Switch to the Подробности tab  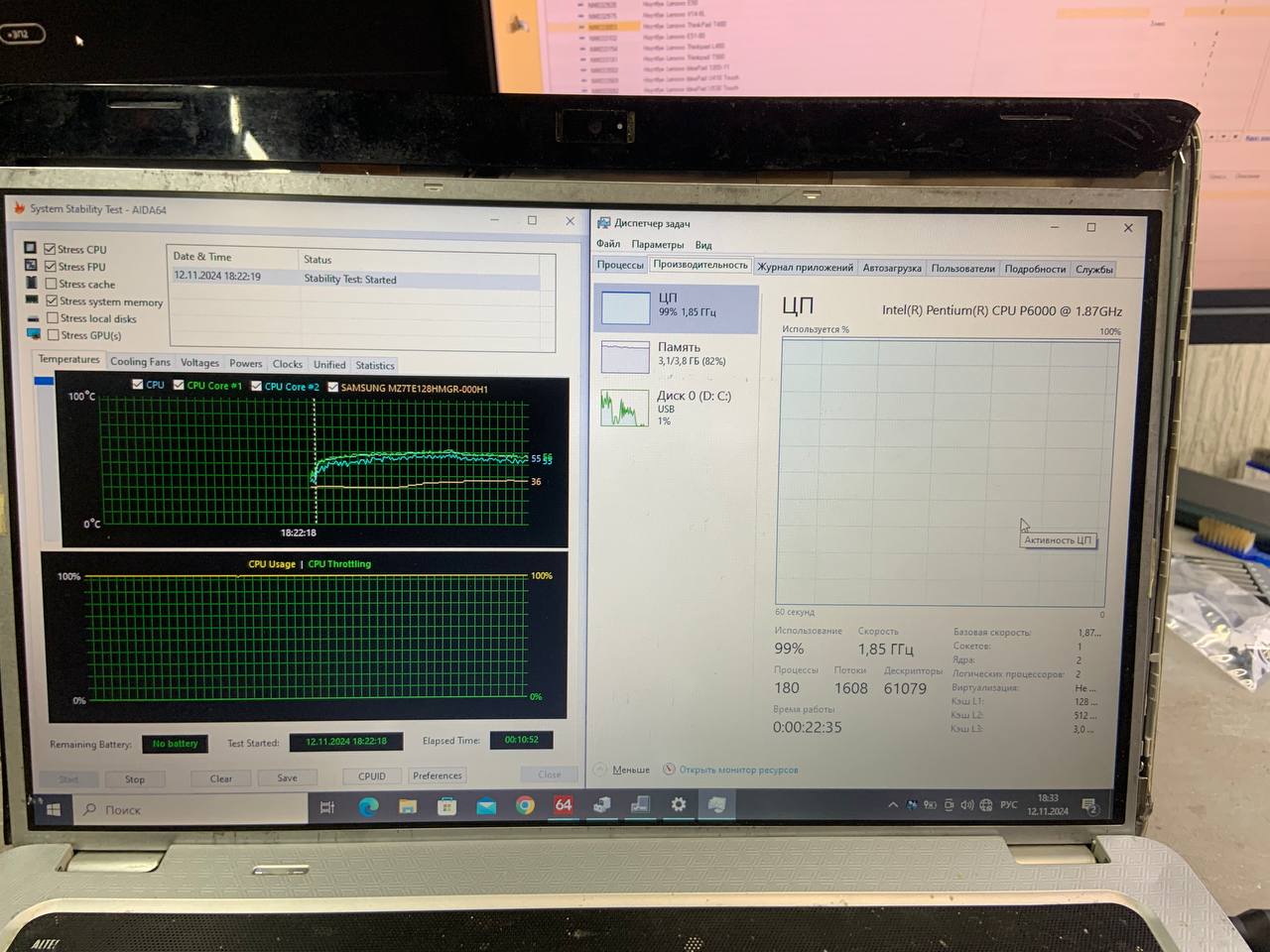point(1035,269)
